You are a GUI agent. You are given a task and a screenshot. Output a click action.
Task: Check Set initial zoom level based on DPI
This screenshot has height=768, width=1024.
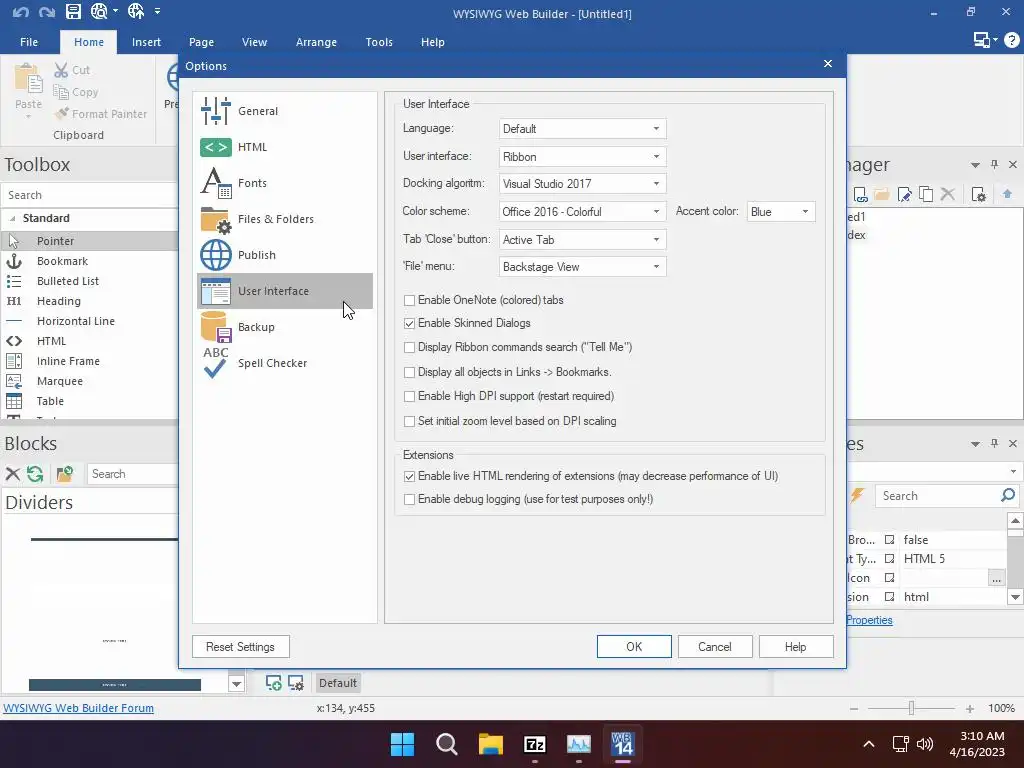409,421
